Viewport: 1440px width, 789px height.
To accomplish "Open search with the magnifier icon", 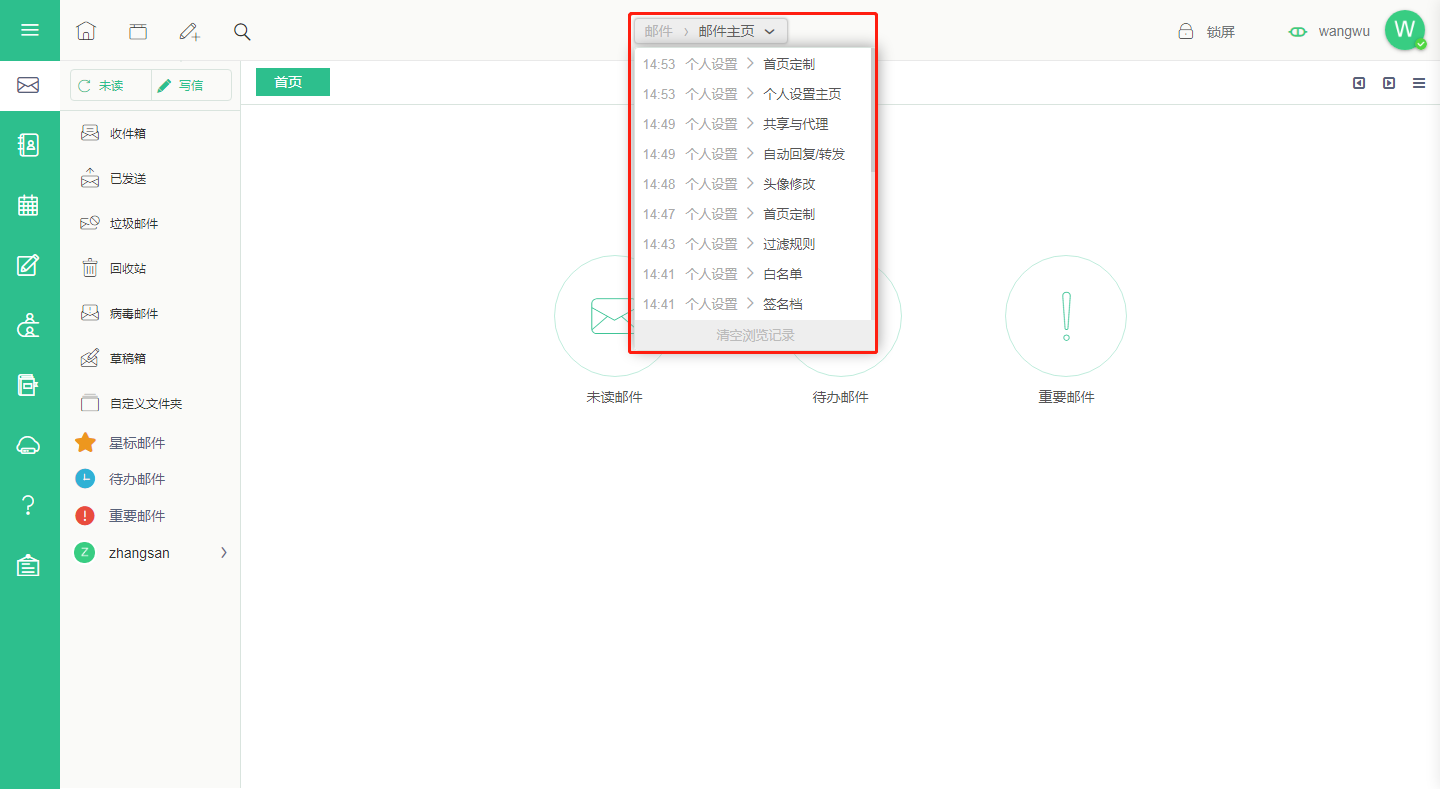I will click(242, 31).
